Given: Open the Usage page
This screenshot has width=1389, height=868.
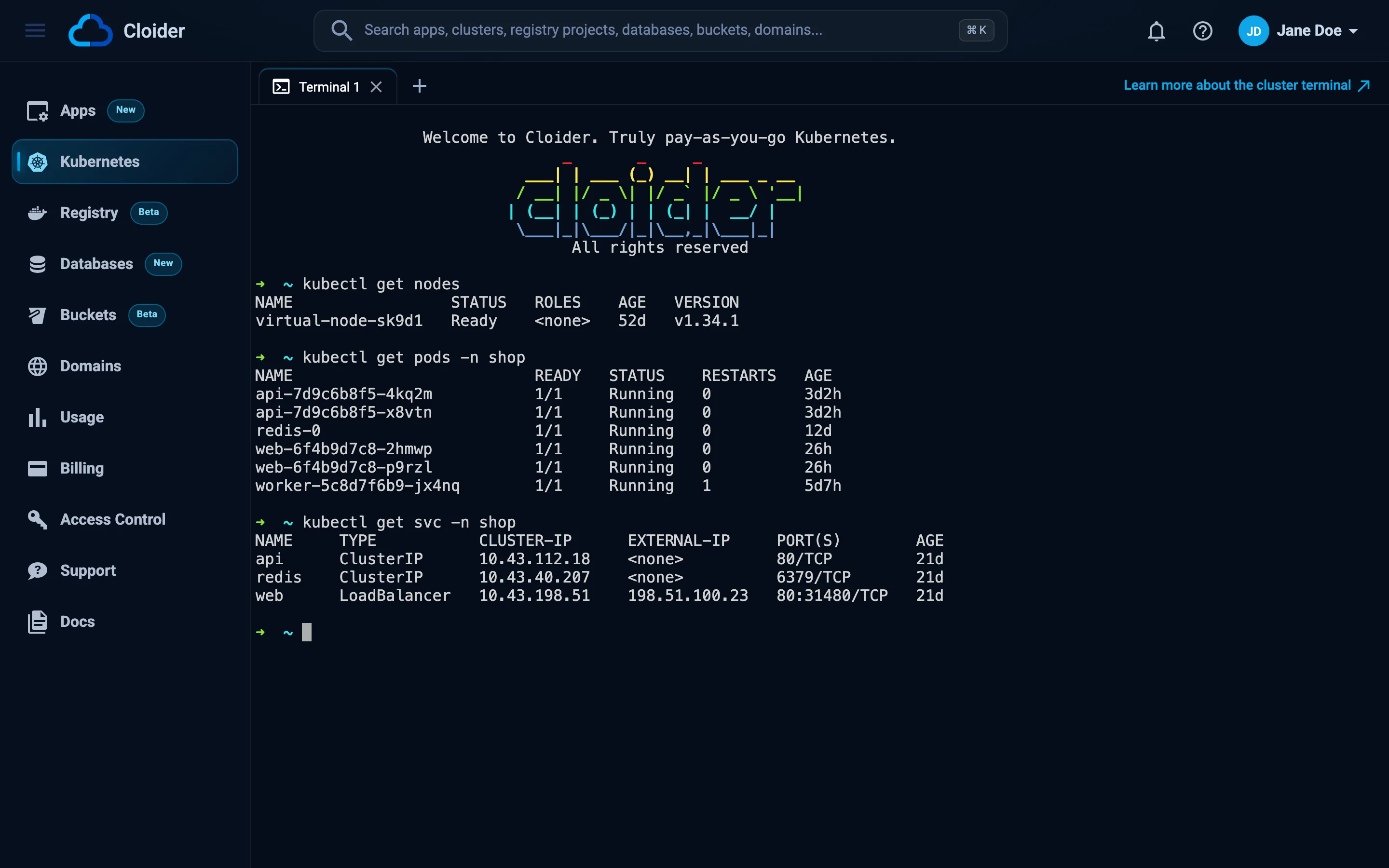Looking at the screenshot, I should (82, 417).
